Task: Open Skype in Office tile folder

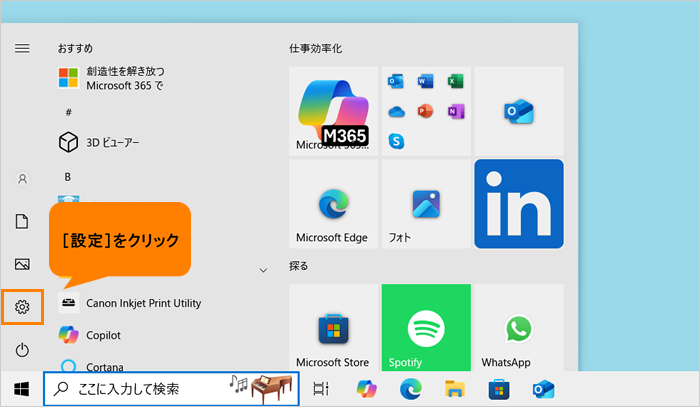Action: (396, 141)
